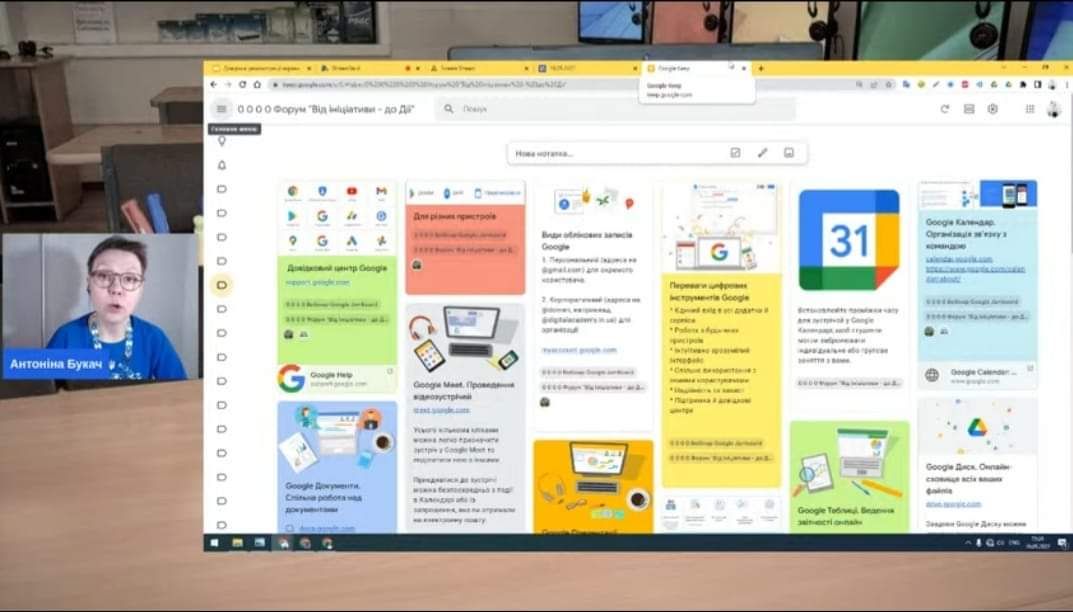Open the Google Help link preview external icon
Viewport: 1073px width, 612px height.
click(390, 372)
